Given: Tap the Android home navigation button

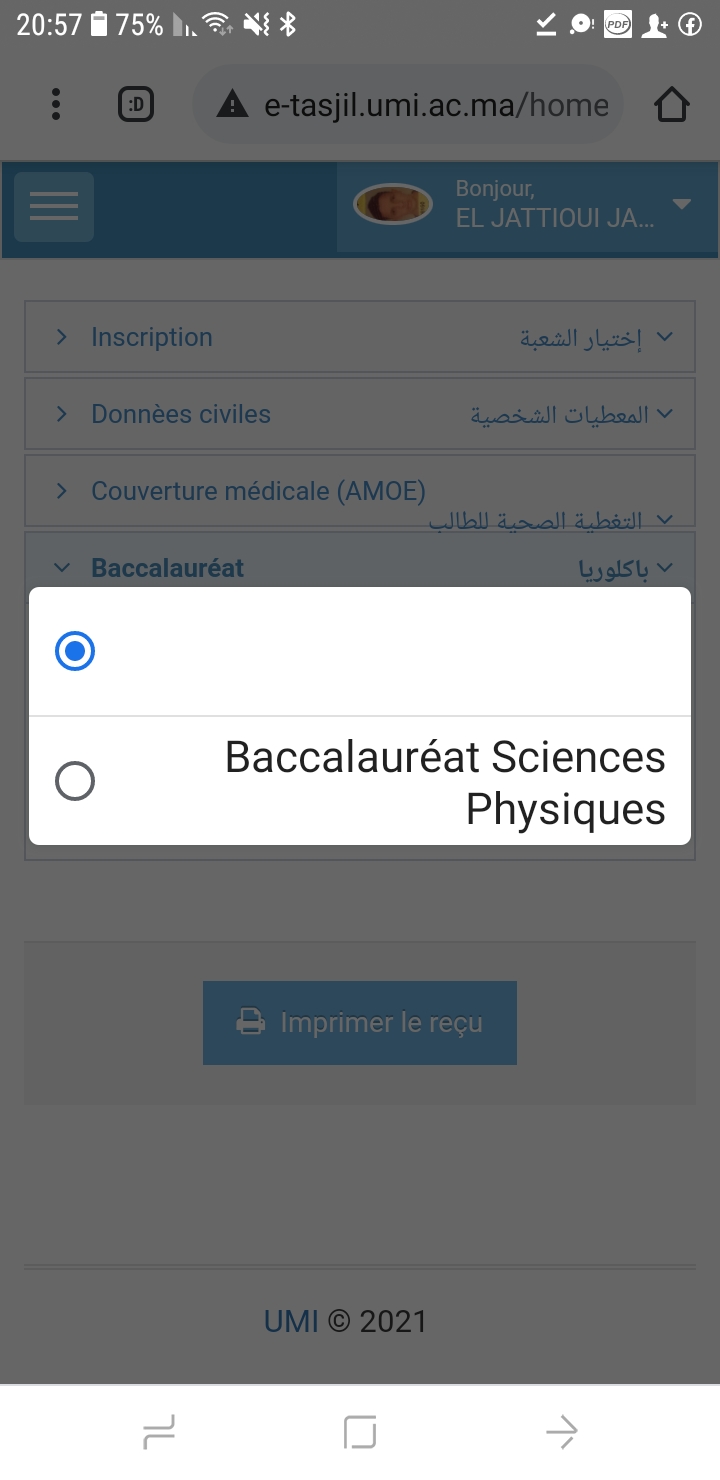Looking at the screenshot, I should click(360, 1432).
